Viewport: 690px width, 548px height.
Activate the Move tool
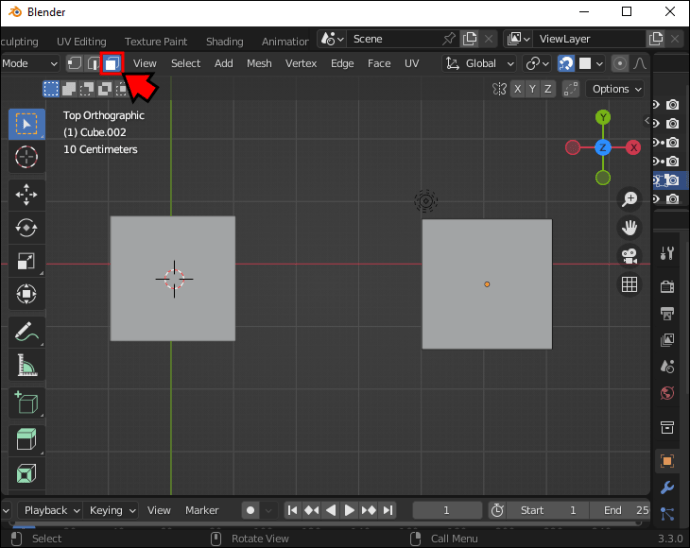click(x=26, y=194)
